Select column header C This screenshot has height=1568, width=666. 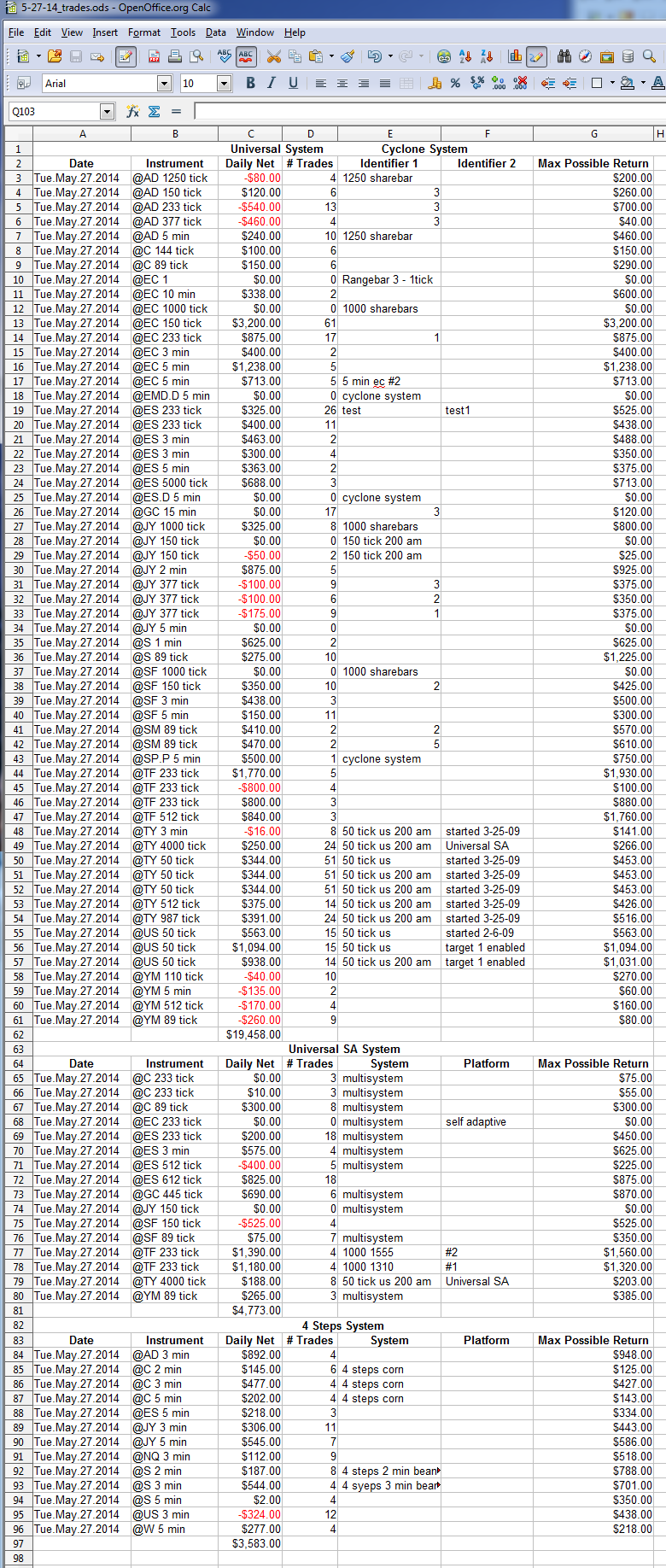coord(250,134)
